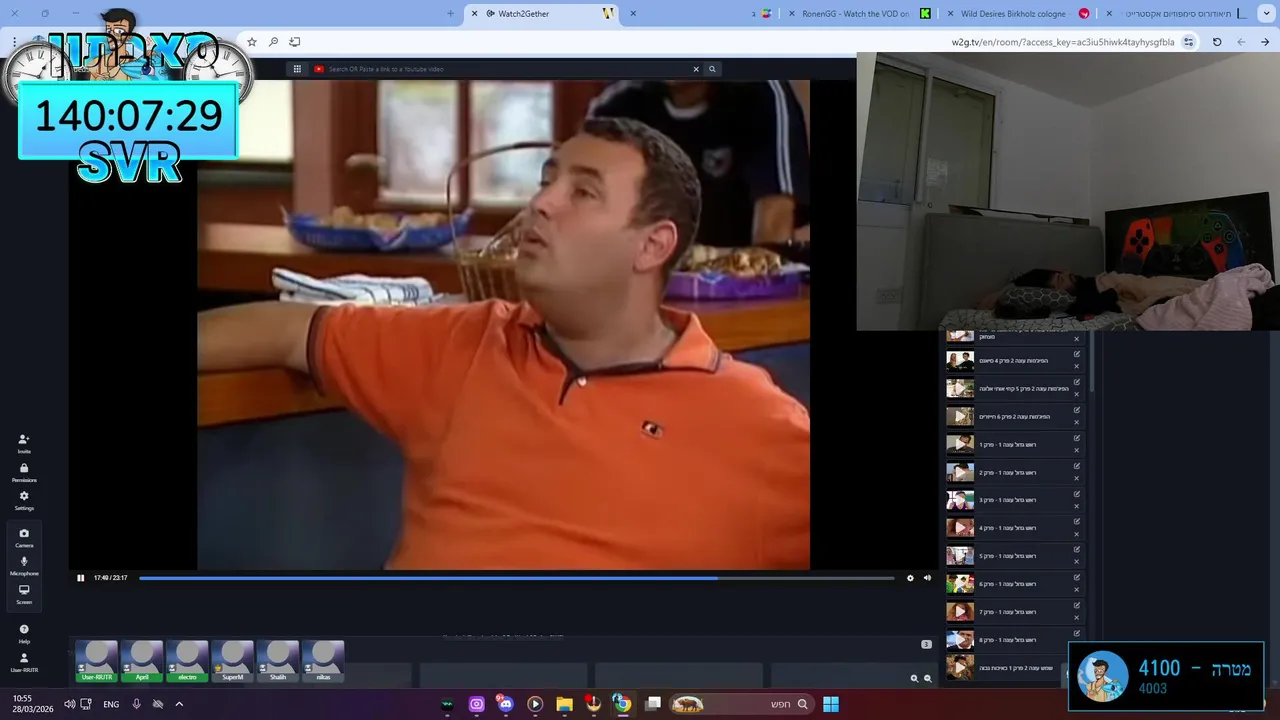Switch to the Watch2Gether browser tab
This screenshot has height=720, width=1280.
coord(541,14)
